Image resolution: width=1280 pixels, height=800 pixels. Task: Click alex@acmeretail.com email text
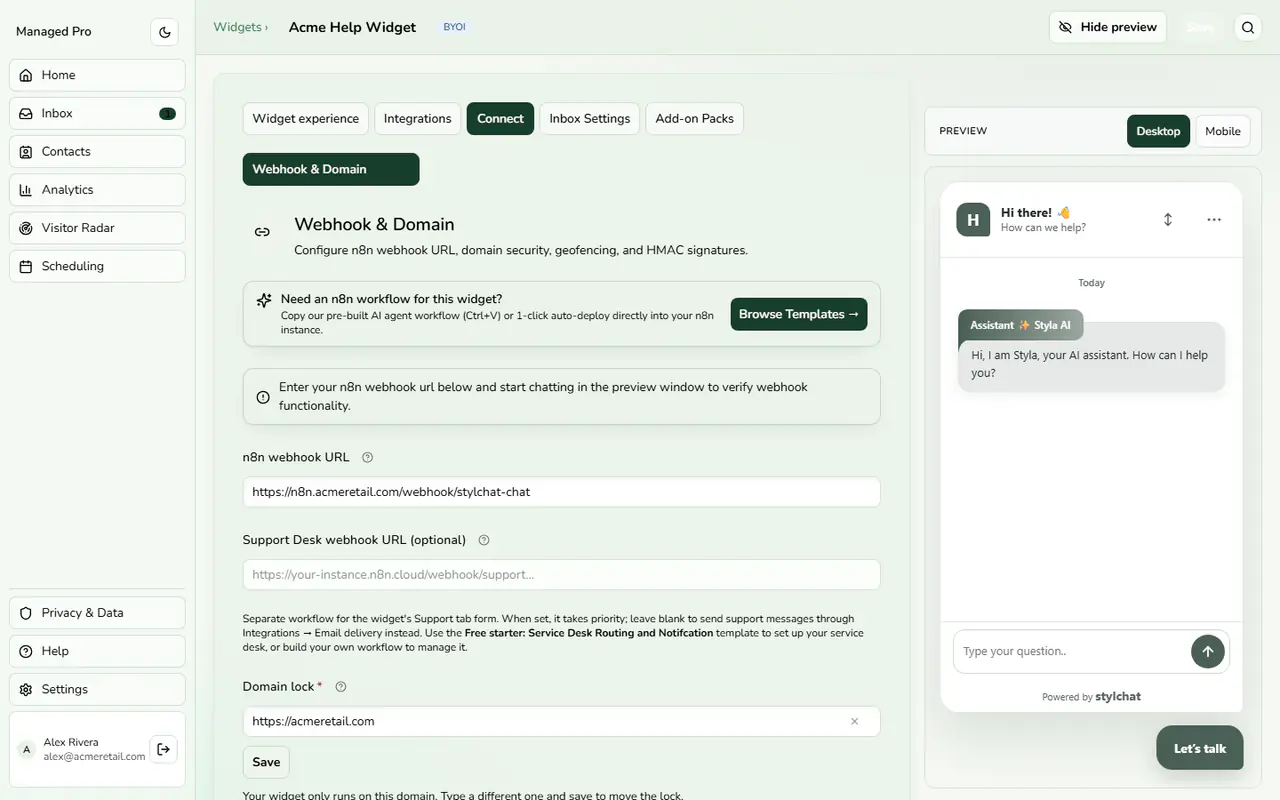point(95,757)
